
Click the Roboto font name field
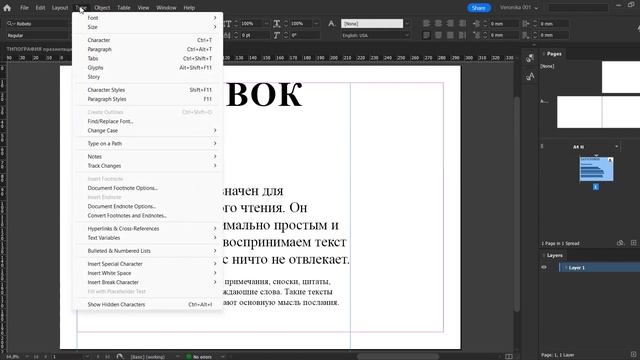pyautogui.click(x=39, y=24)
